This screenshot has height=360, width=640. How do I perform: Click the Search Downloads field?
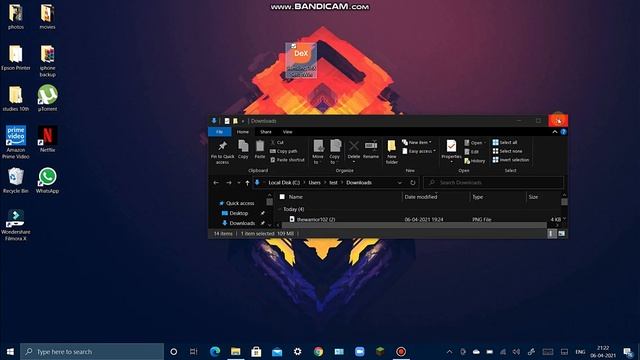(x=493, y=182)
